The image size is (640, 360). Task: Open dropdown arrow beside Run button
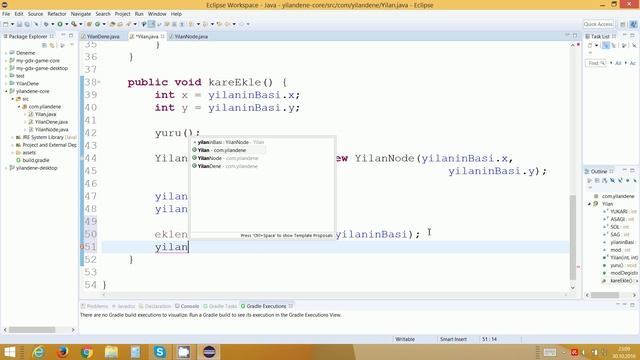[67, 24]
